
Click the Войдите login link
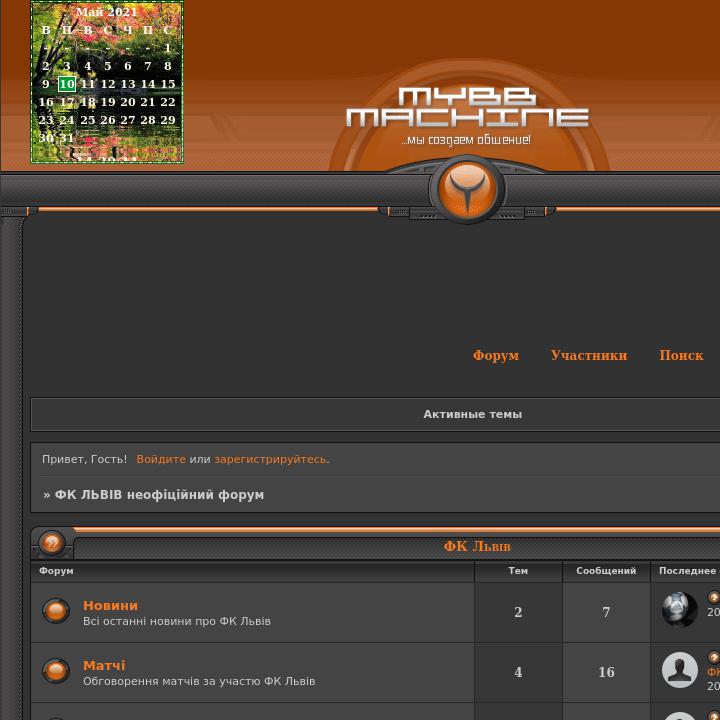pyautogui.click(x=161, y=459)
